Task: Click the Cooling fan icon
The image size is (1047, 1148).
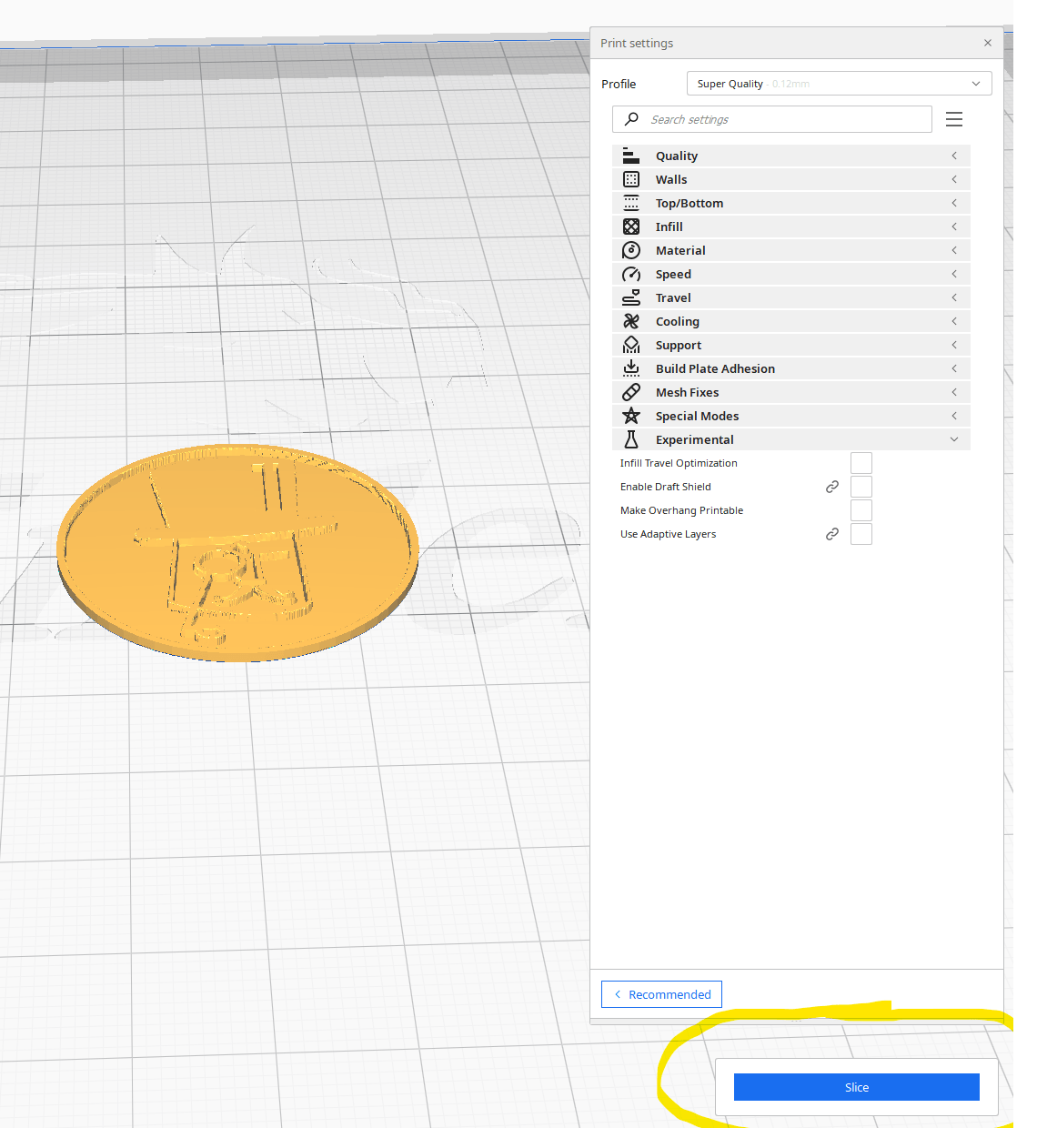Action: point(630,321)
